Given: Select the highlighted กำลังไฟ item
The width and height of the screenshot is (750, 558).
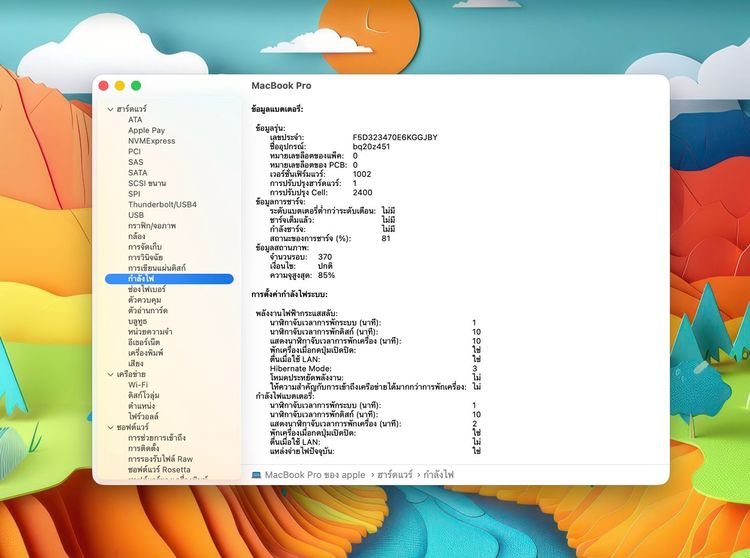Looking at the screenshot, I should [169, 278].
